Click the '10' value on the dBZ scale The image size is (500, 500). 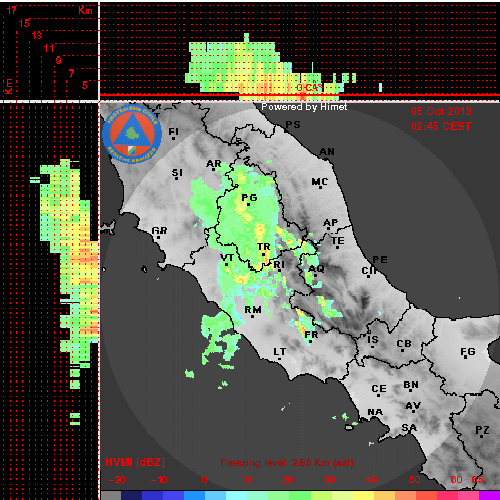click(x=246, y=480)
